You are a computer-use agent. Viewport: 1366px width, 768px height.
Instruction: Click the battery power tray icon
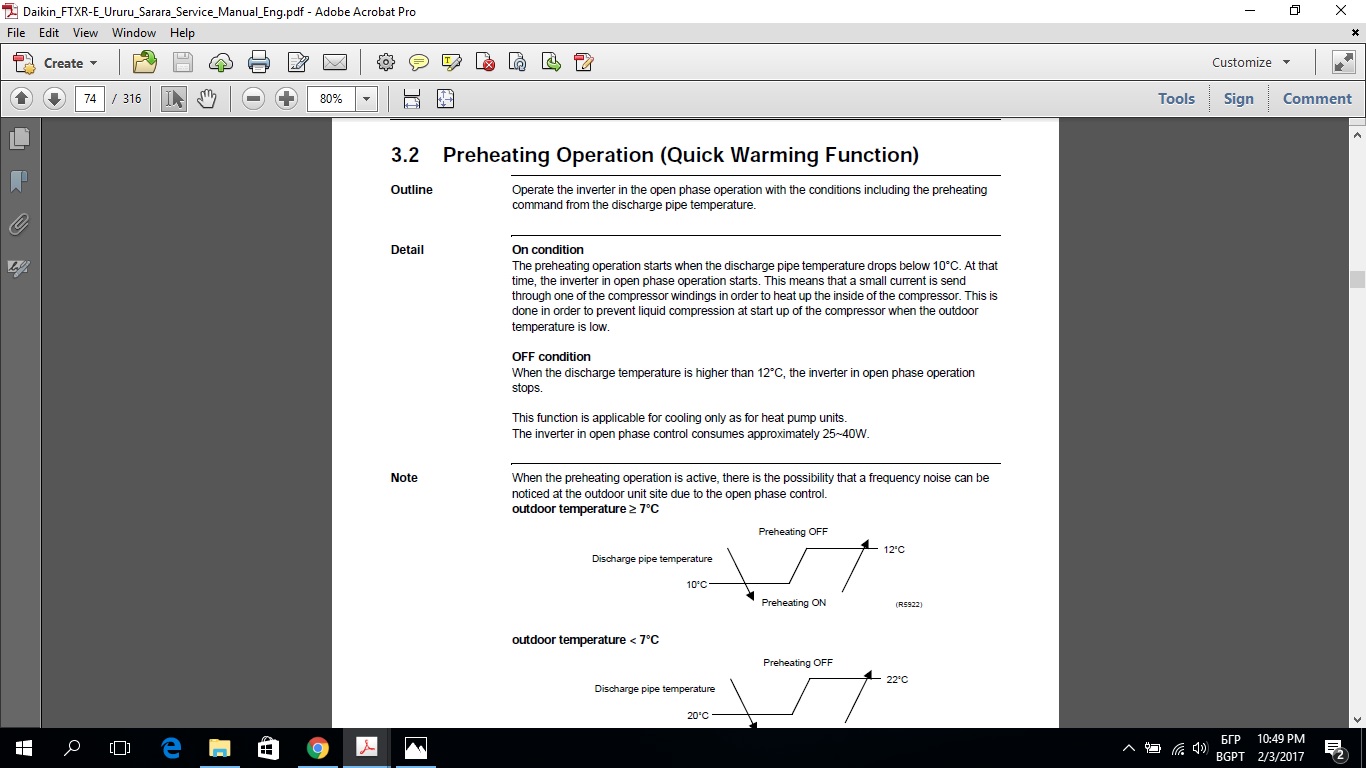tap(1153, 748)
